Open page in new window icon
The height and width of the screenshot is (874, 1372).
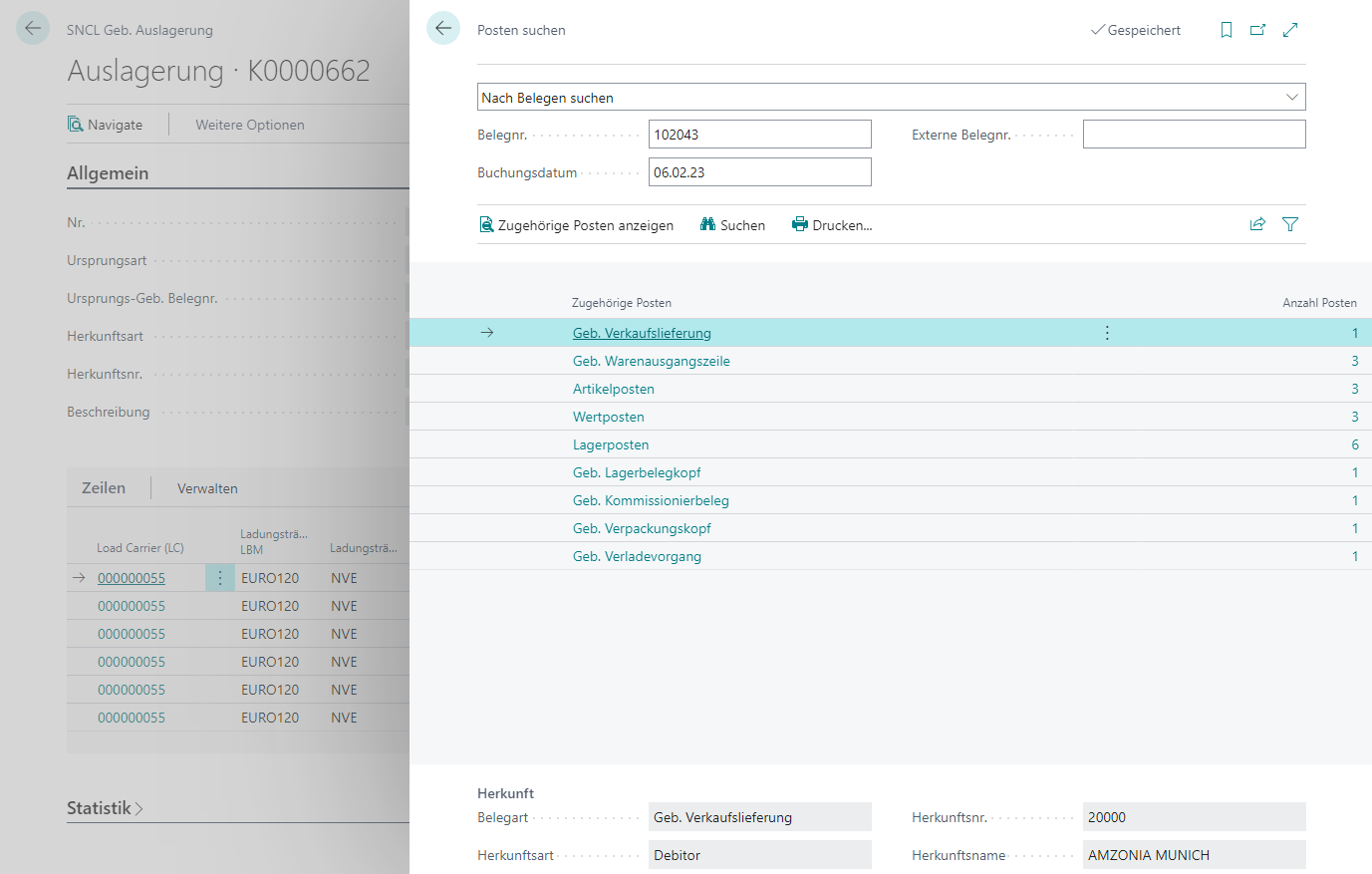[1257, 30]
